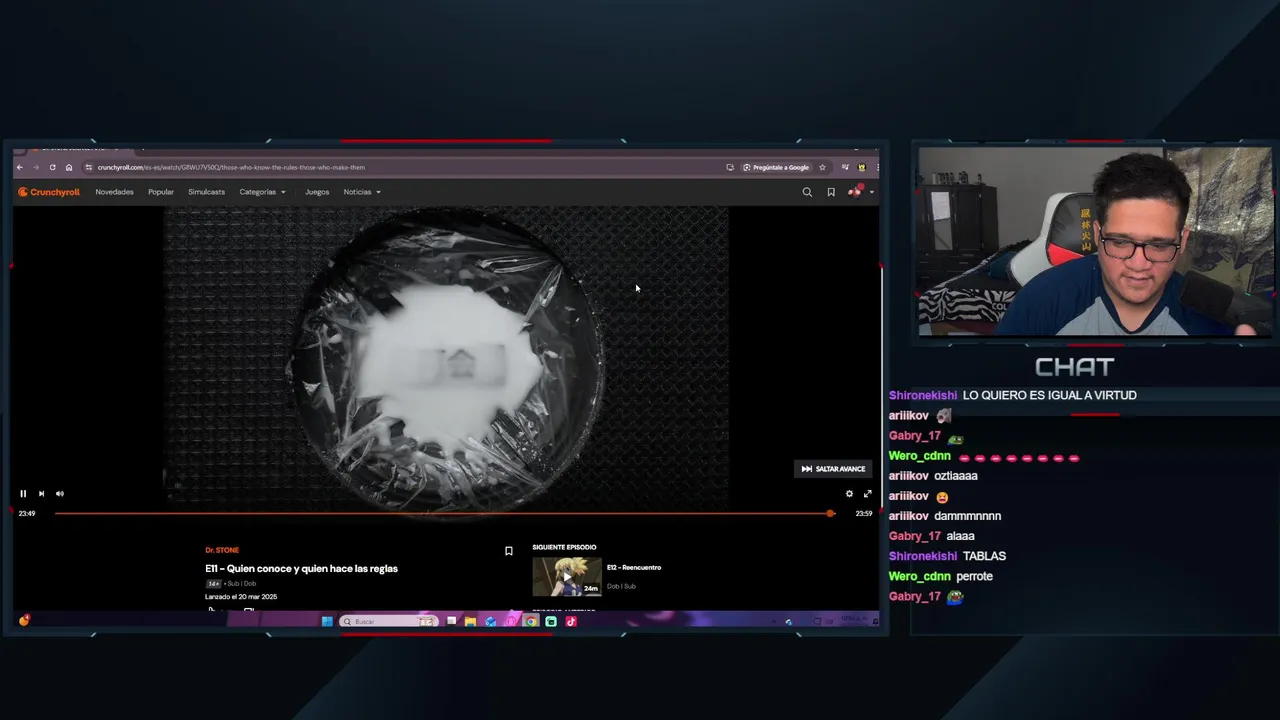Open Crunchyroll search magnifier
This screenshot has height=720, width=1280.
pos(807,192)
